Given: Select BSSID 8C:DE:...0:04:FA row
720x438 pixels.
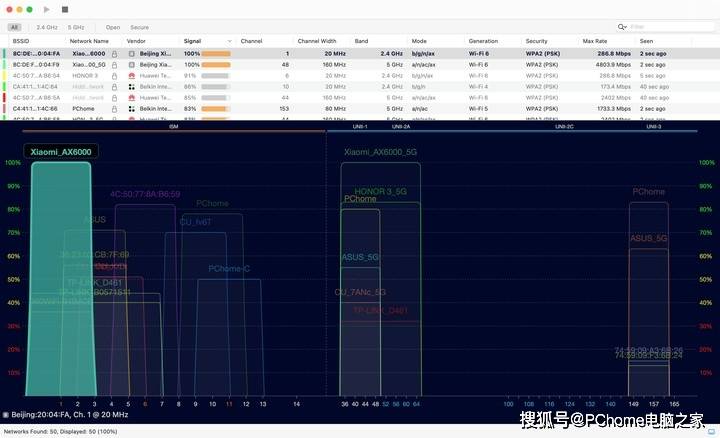Looking at the screenshot, I should 36,54.
